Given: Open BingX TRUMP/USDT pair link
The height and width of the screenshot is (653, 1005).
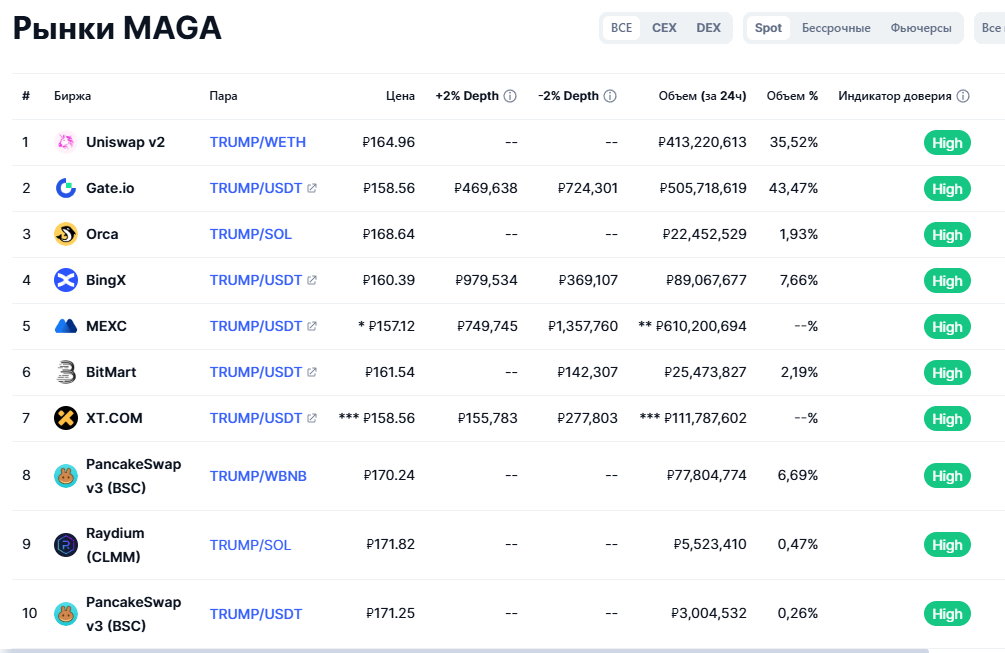Looking at the screenshot, I should (x=256, y=280).
